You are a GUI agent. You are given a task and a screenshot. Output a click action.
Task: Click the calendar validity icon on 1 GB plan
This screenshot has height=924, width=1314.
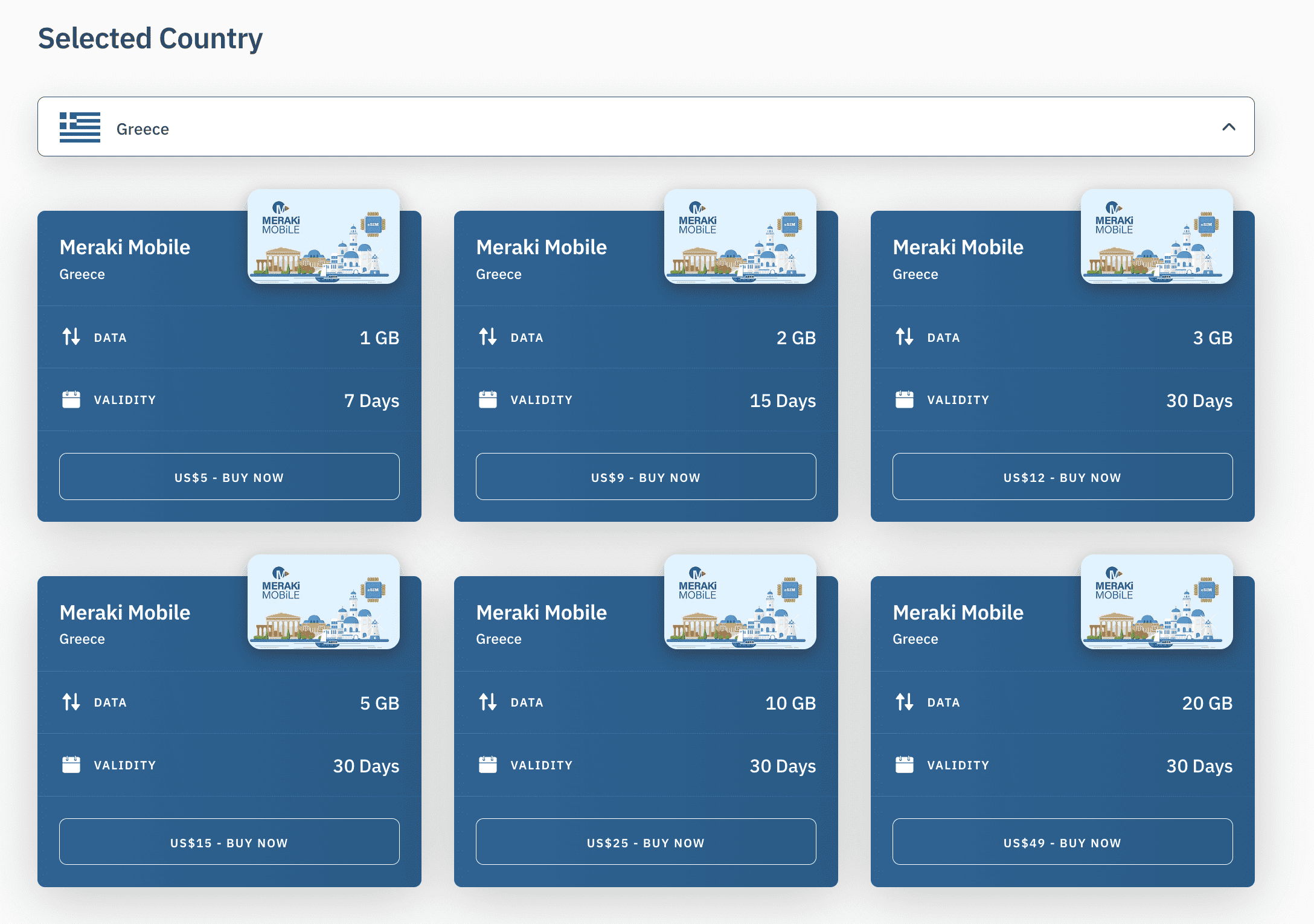pos(71,399)
